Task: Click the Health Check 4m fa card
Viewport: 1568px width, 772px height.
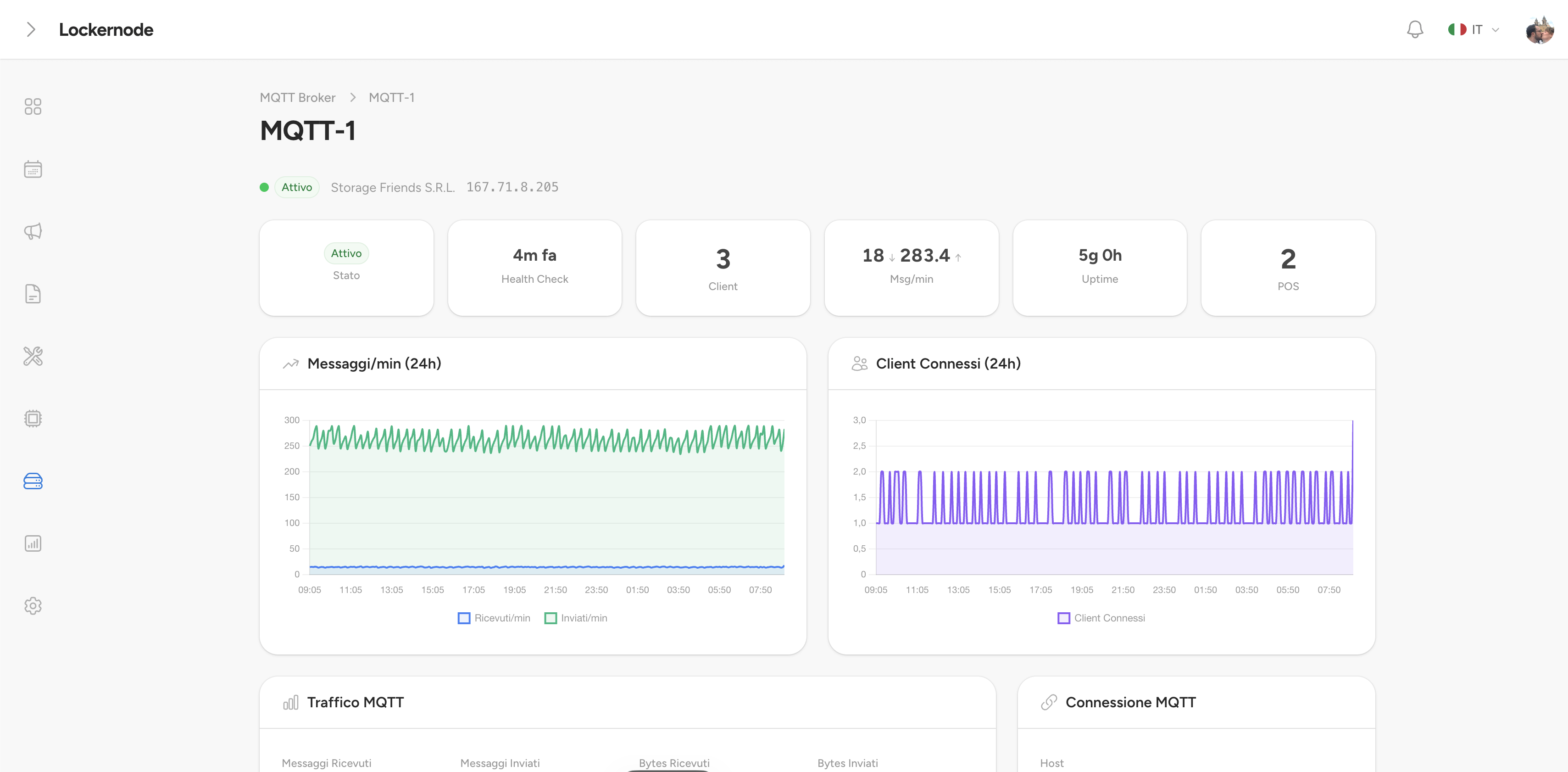Action: 534,268
